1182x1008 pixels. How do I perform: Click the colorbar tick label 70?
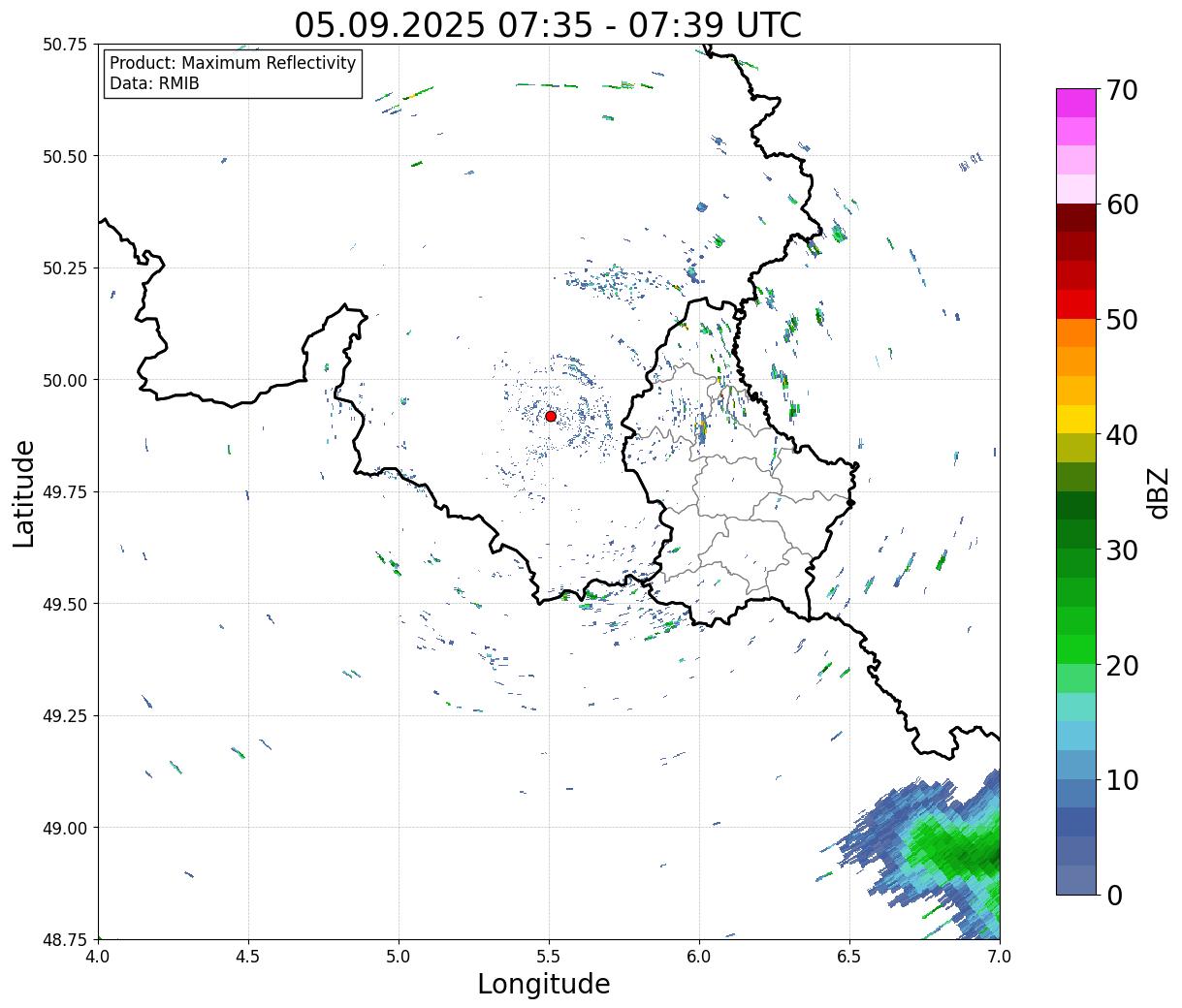click(x=1122, y=90)
